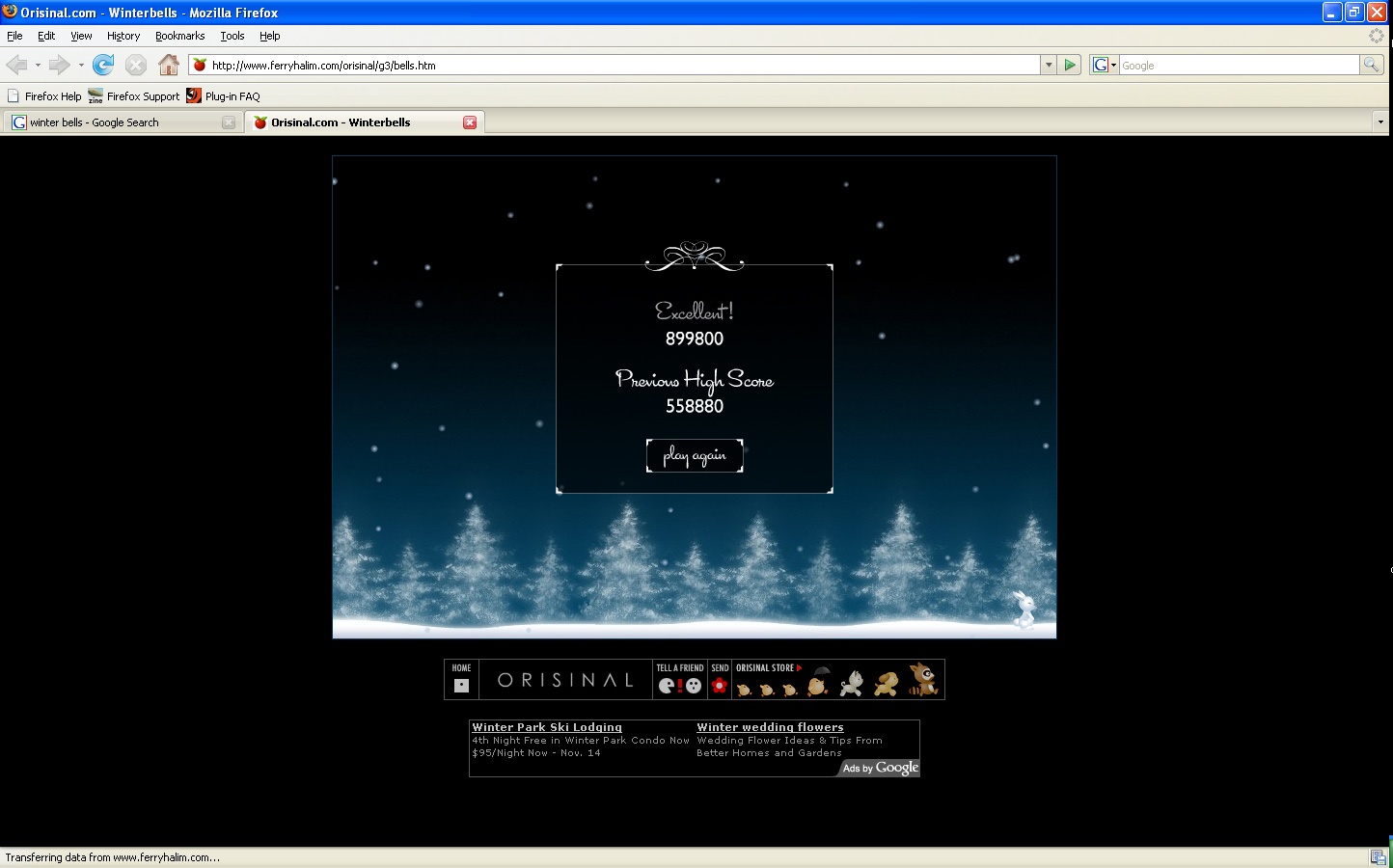Click the Previous High Score label
Viewport: 1393px width, 868px height.
pos(695,380)
